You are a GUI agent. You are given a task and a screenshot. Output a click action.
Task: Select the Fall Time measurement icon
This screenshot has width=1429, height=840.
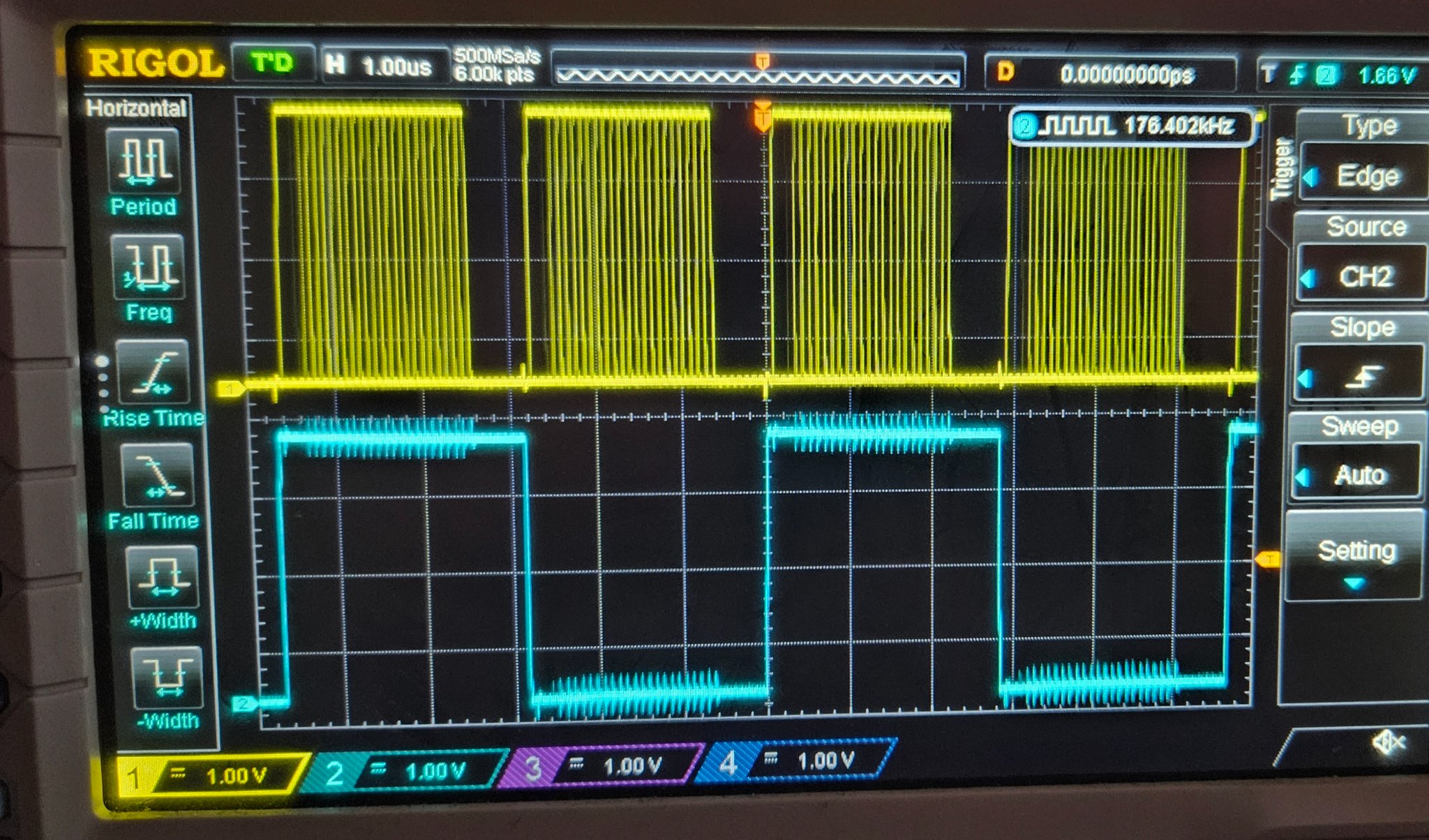157,475
